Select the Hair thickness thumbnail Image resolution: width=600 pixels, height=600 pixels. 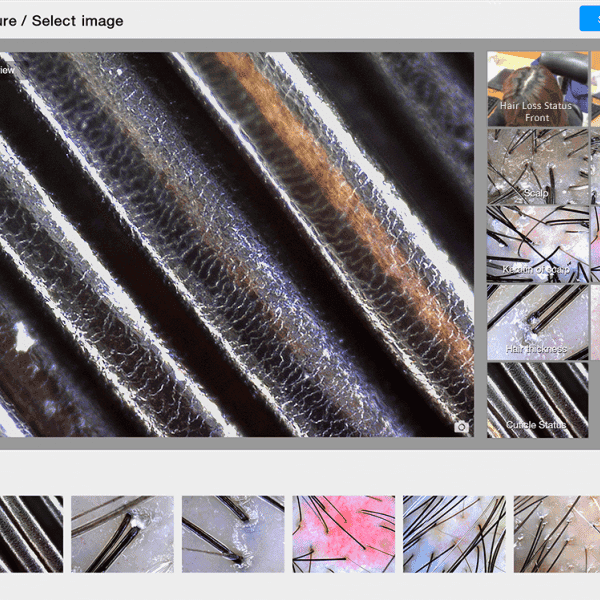pyautogui.click(x=538, y=322)
